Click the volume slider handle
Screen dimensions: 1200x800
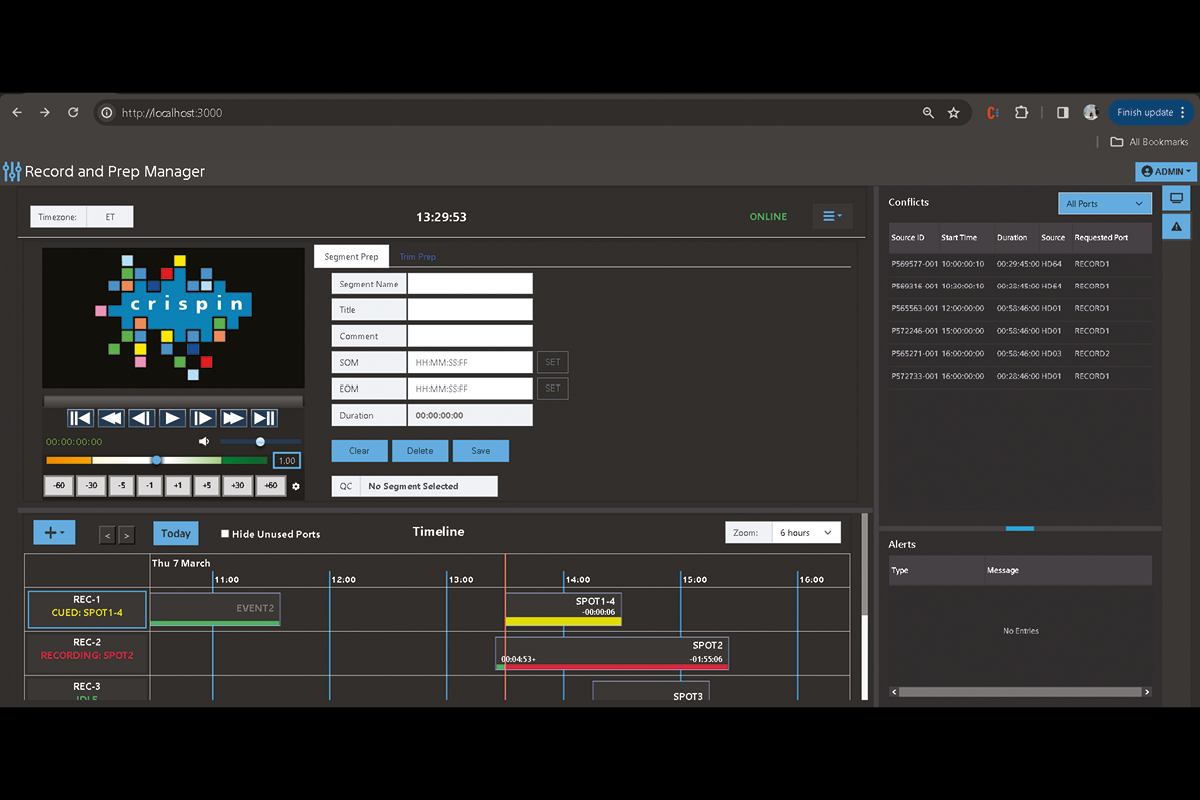click(260, 441)
